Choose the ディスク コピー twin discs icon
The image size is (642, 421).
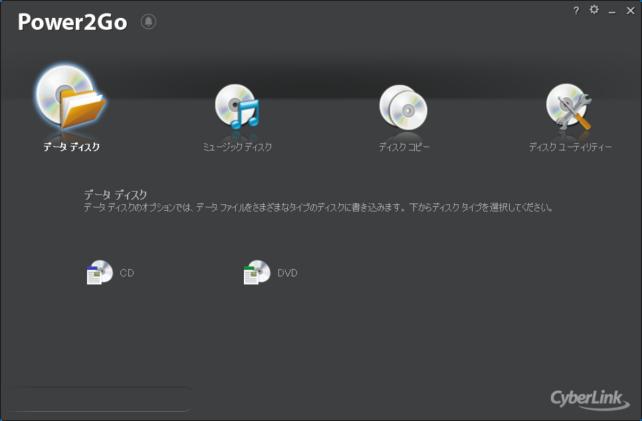(x=403, y=106)
